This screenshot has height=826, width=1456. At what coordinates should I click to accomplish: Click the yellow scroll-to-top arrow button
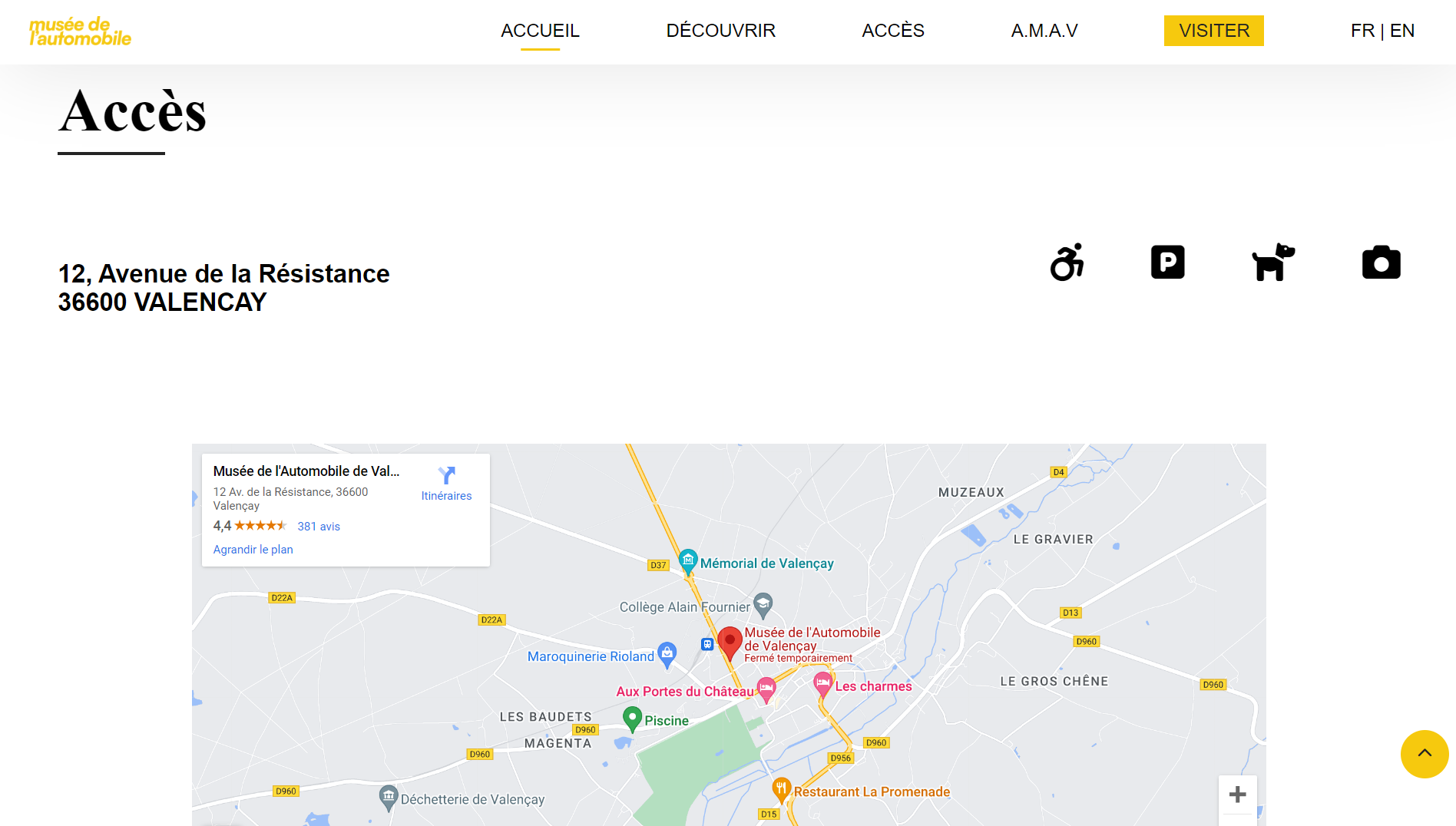pos(1425,754)
